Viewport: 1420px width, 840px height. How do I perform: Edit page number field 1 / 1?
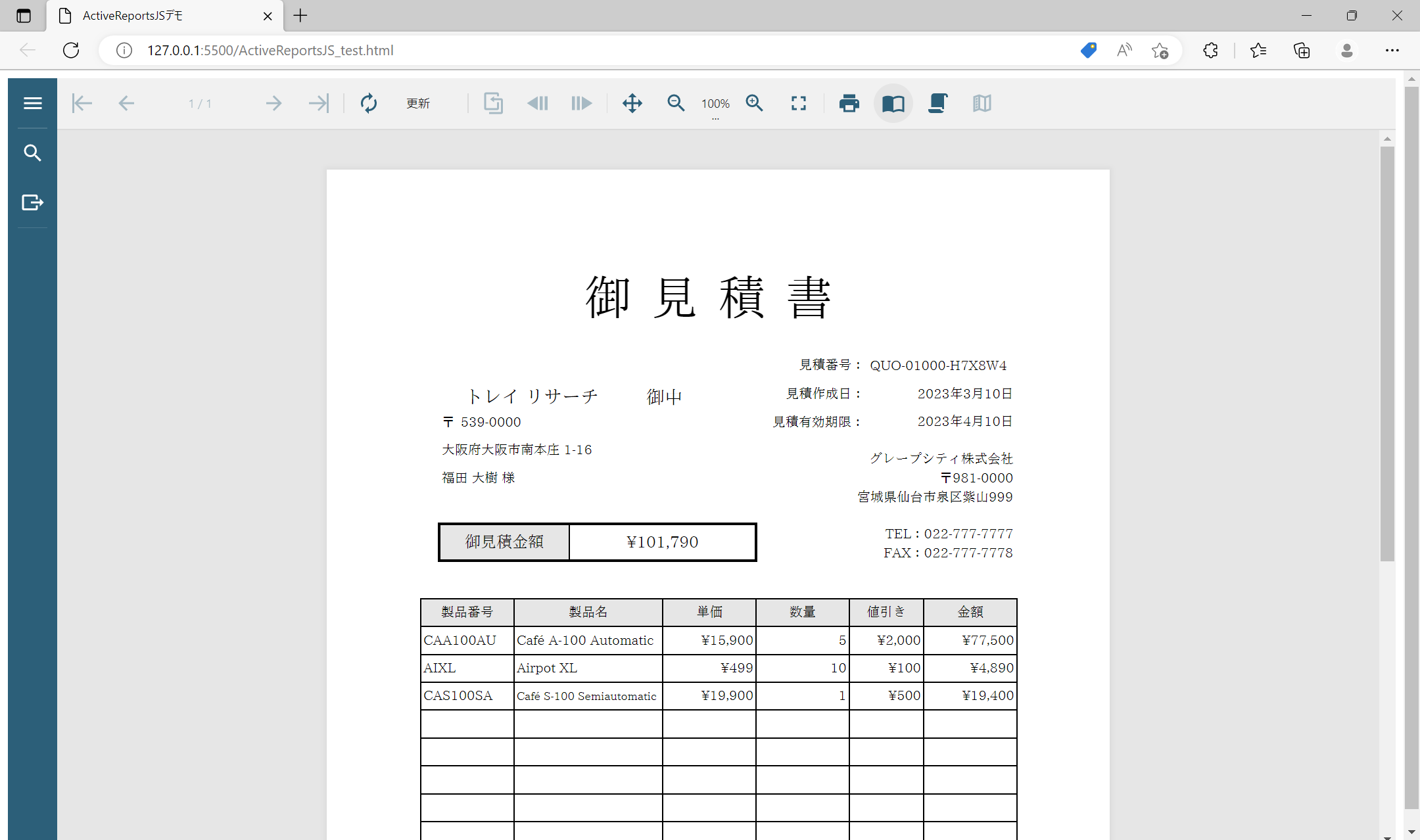tap(200, 103)
